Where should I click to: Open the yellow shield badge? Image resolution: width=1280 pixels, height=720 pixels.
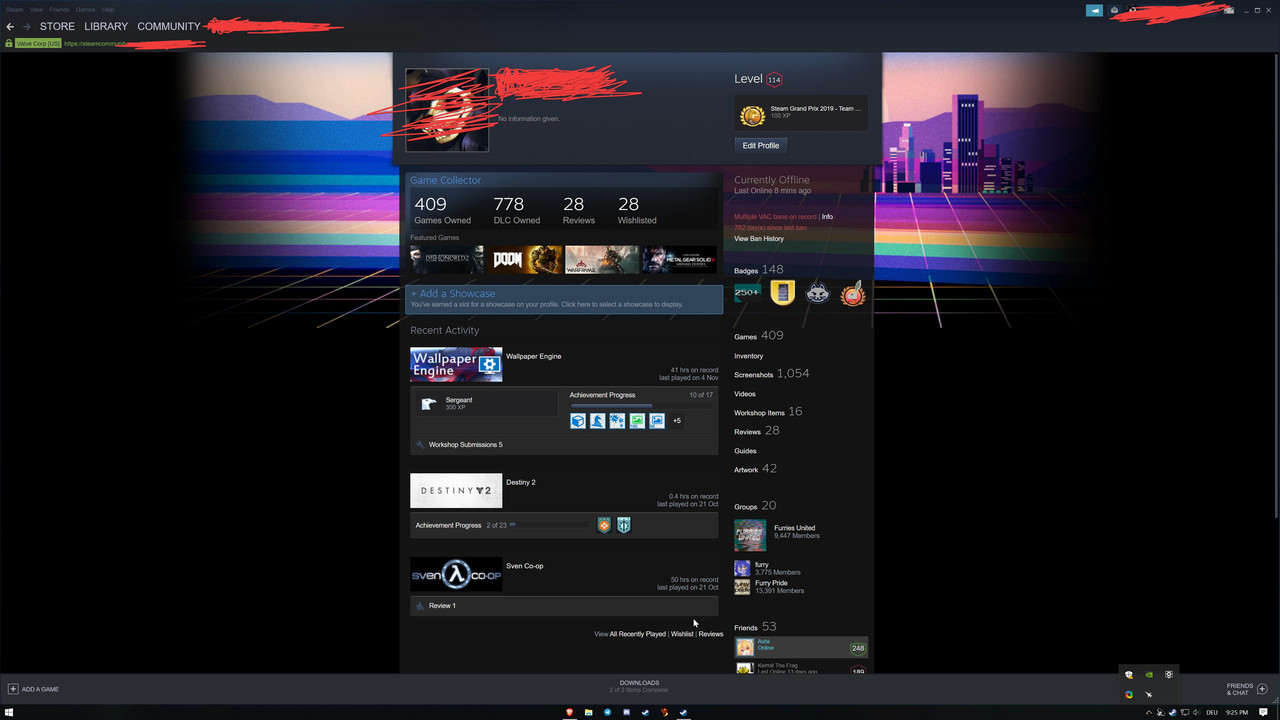click(x=782, y=292)
